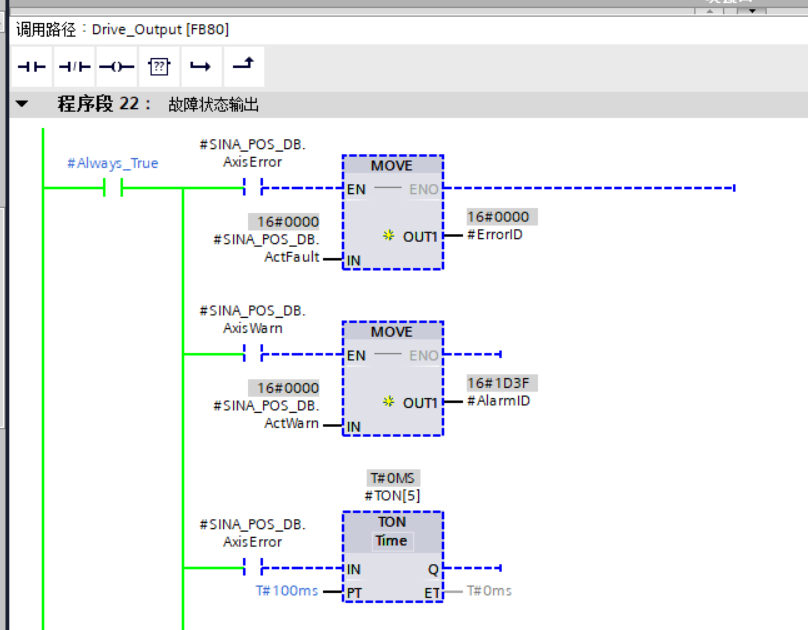Viewport: 808px width, 630px height.
Task: Select the MOVE block header writing #ErrorID
Action: (391, 166)
